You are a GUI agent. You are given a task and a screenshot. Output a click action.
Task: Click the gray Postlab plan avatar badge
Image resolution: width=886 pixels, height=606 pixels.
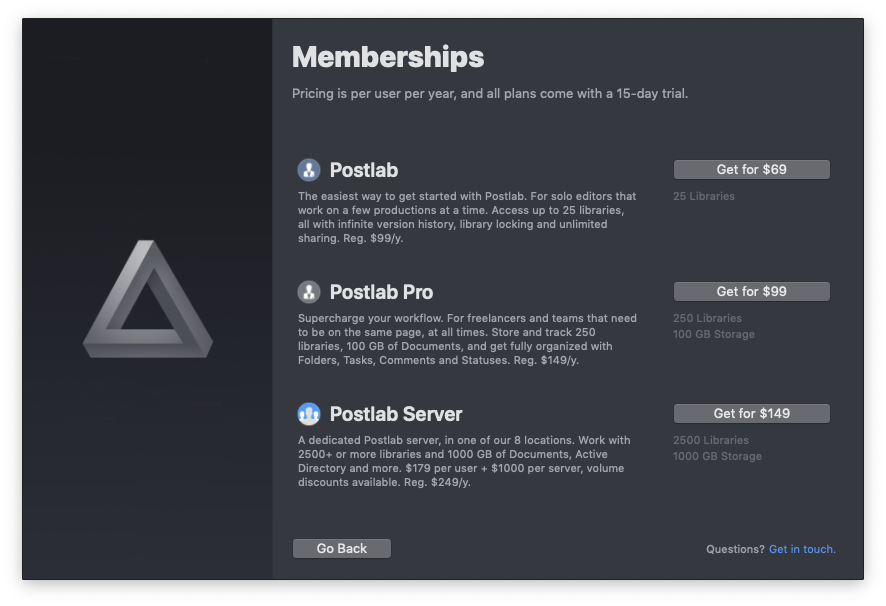tap(306, 170)
